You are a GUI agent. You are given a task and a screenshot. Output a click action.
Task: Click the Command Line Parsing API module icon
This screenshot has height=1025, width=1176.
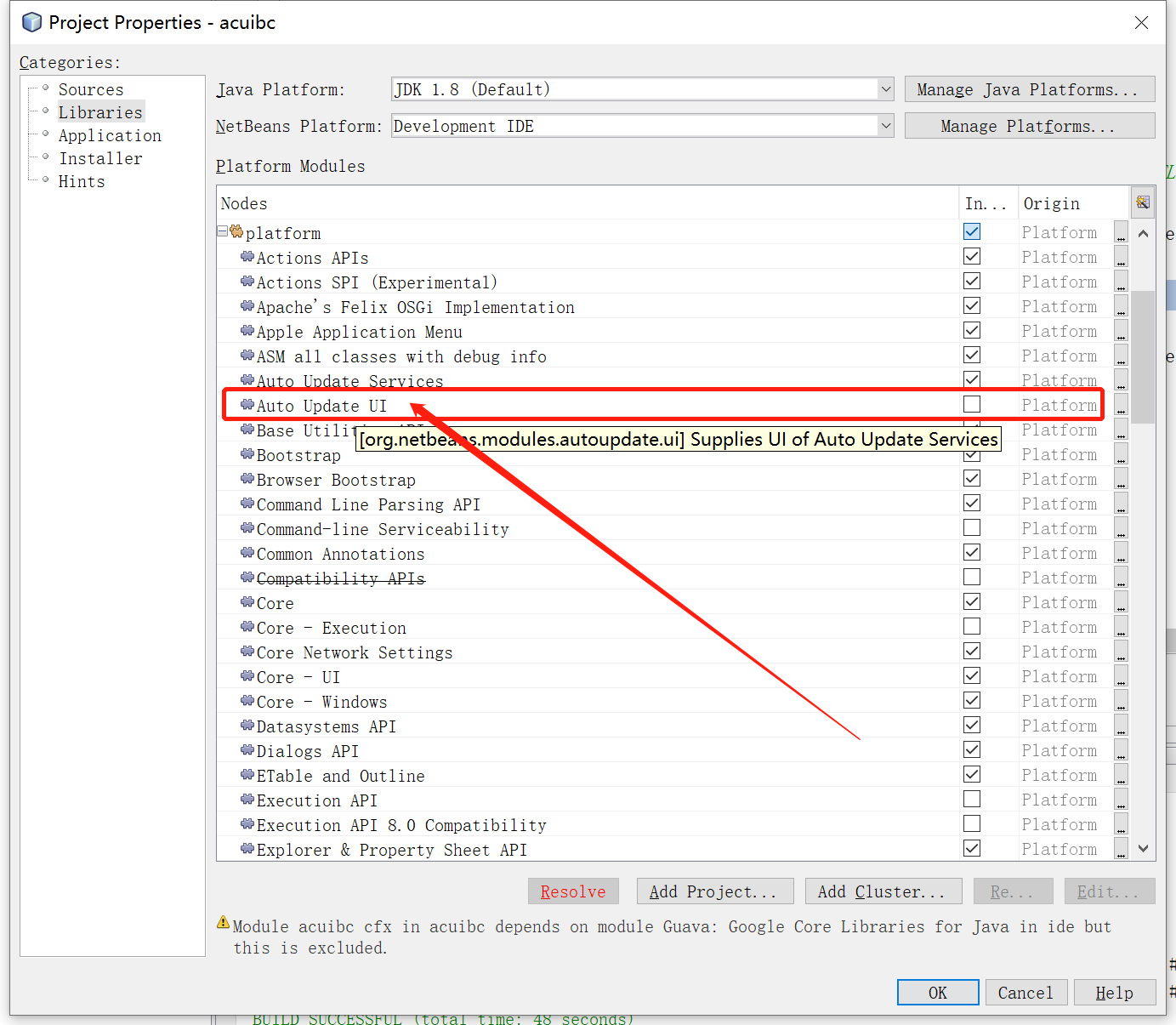247,504
